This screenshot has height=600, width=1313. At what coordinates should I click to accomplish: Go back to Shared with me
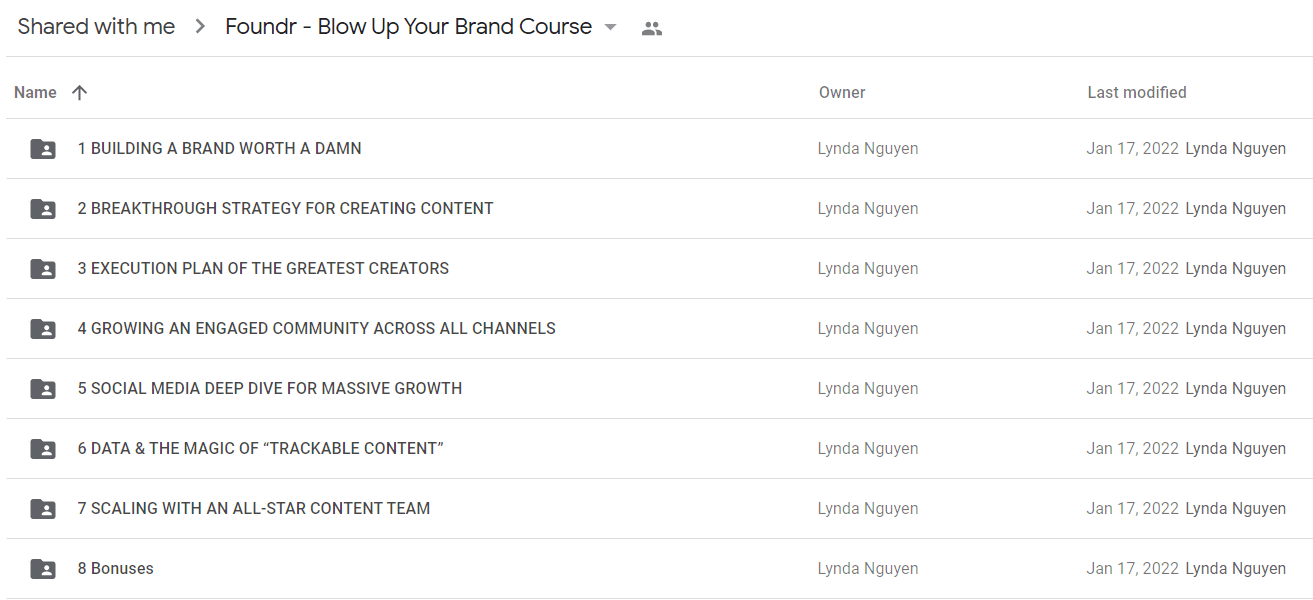tap(96, 27)
